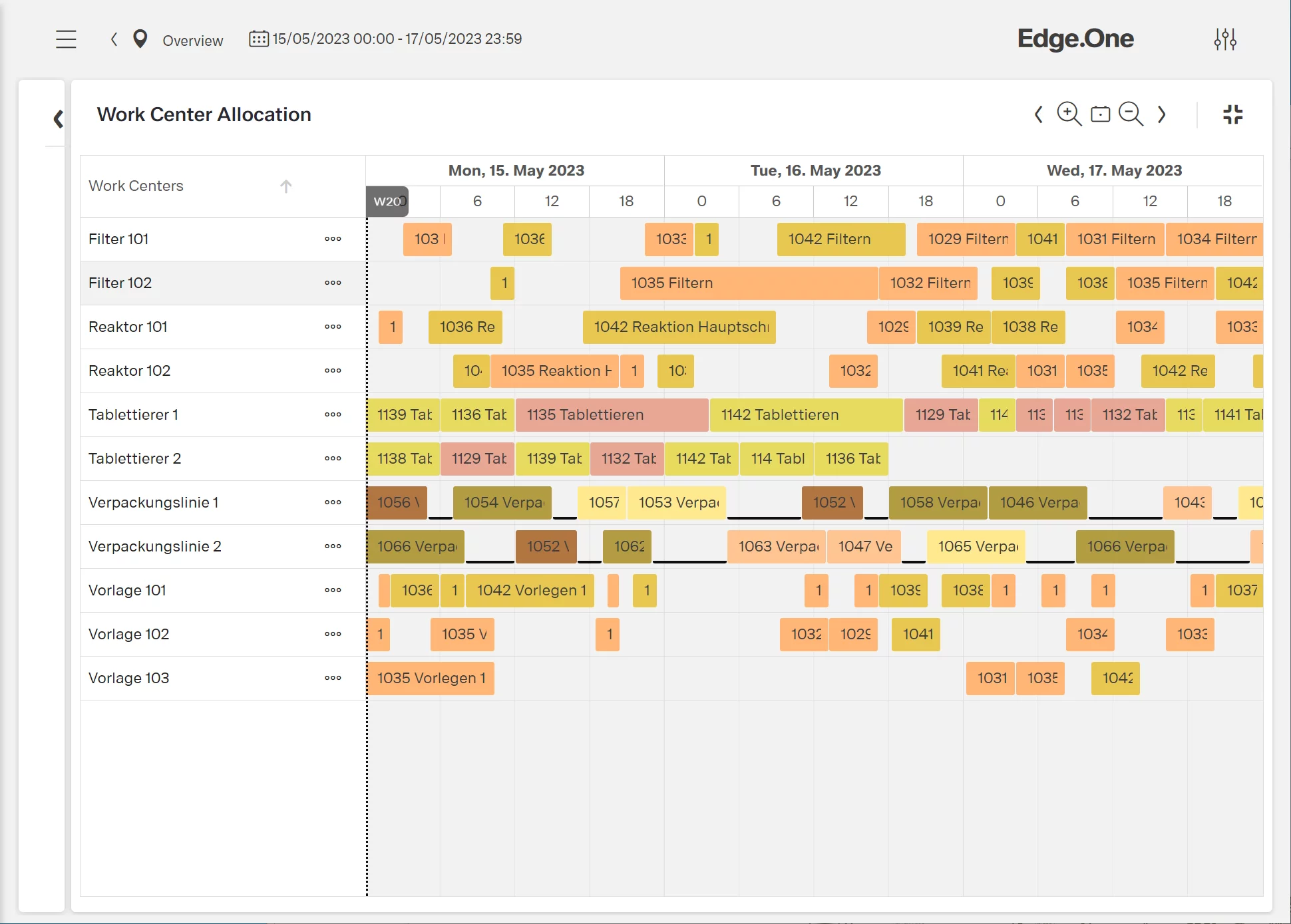The height and width of the screenshot is (924, 1291).
Task: Navigate timeline backward with left chevron
Action: pos(1038,114)
